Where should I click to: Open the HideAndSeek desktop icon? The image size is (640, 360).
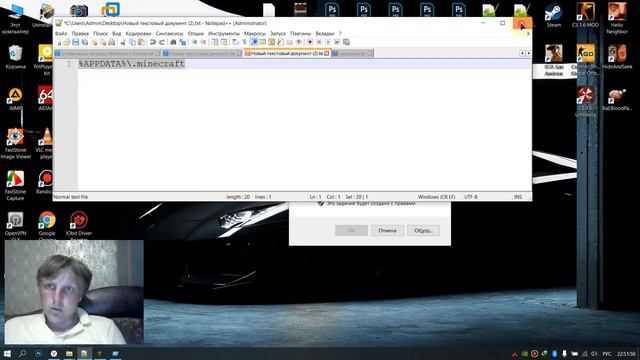[617, 56]
